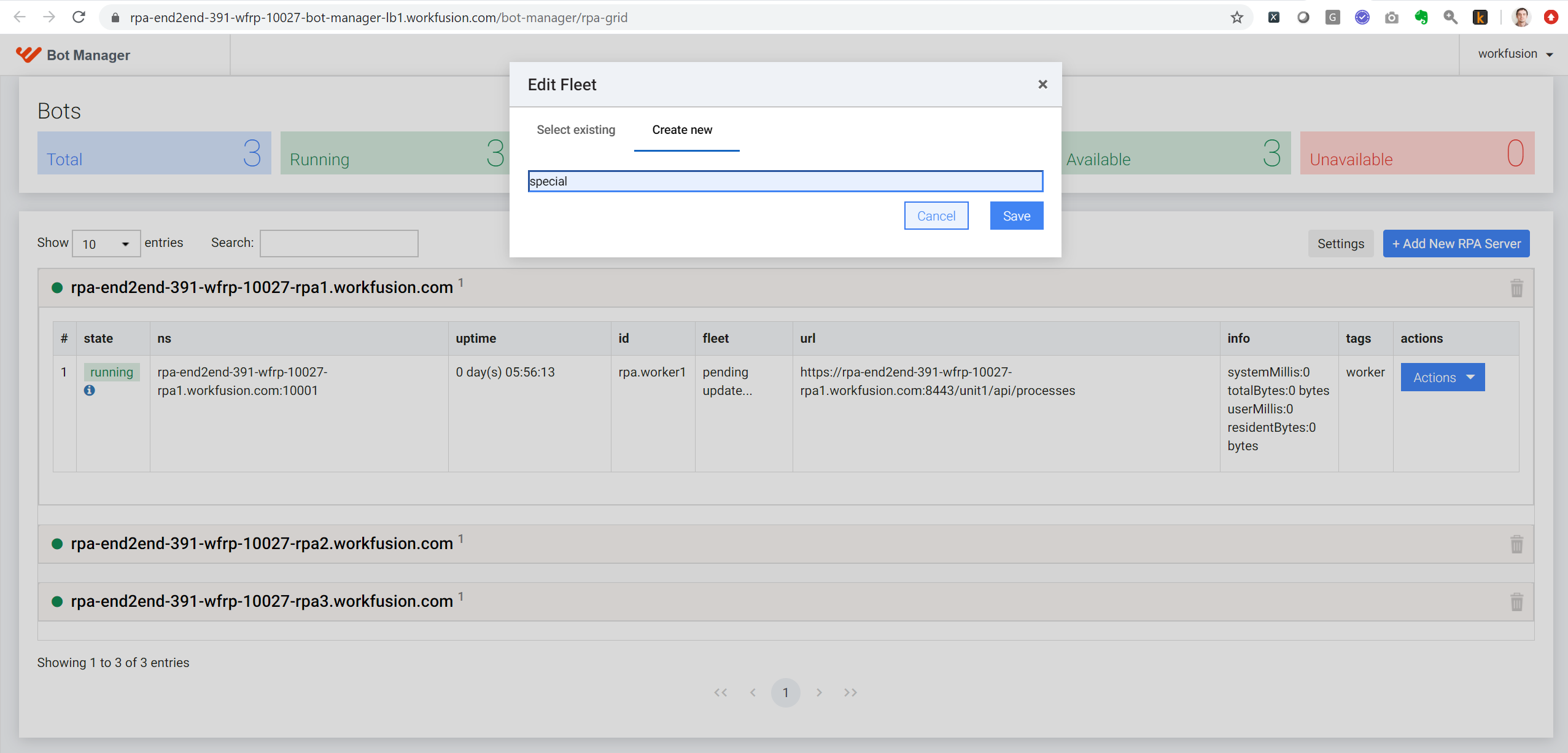Viewport: 1568px width, 753px height.
Task: Save the new fleet
Action: click(1017, 216)
